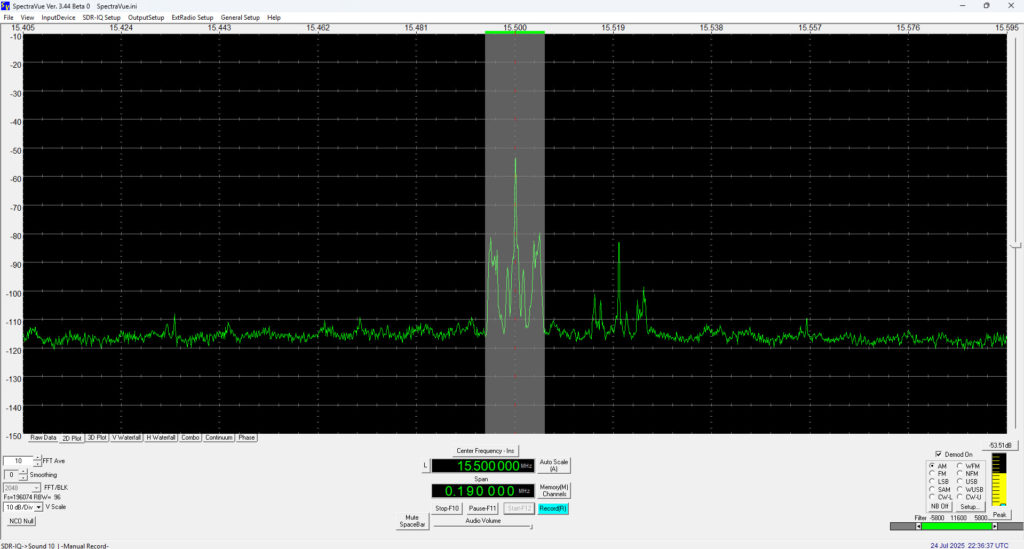Viewport: 1024px width, 549px height.
Task: Open the V Scale 10 dB/Div dropdown
Action: [x=38, y=507]
